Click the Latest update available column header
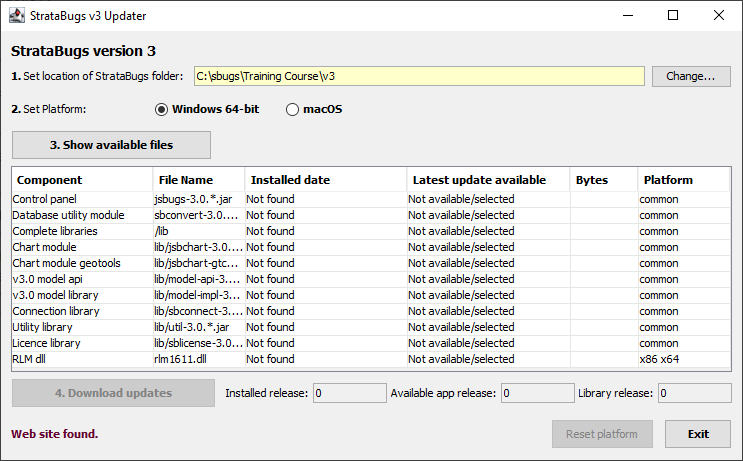This screenshot has width=743, height=461. (488, 180)
